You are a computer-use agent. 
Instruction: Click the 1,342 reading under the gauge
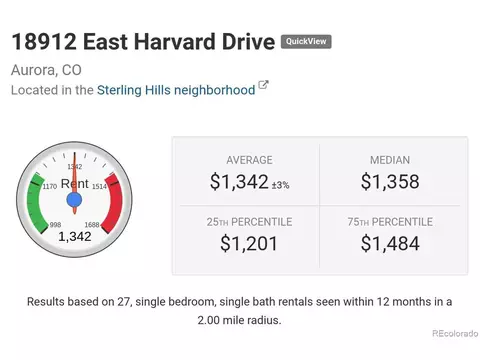pos(75,237)
